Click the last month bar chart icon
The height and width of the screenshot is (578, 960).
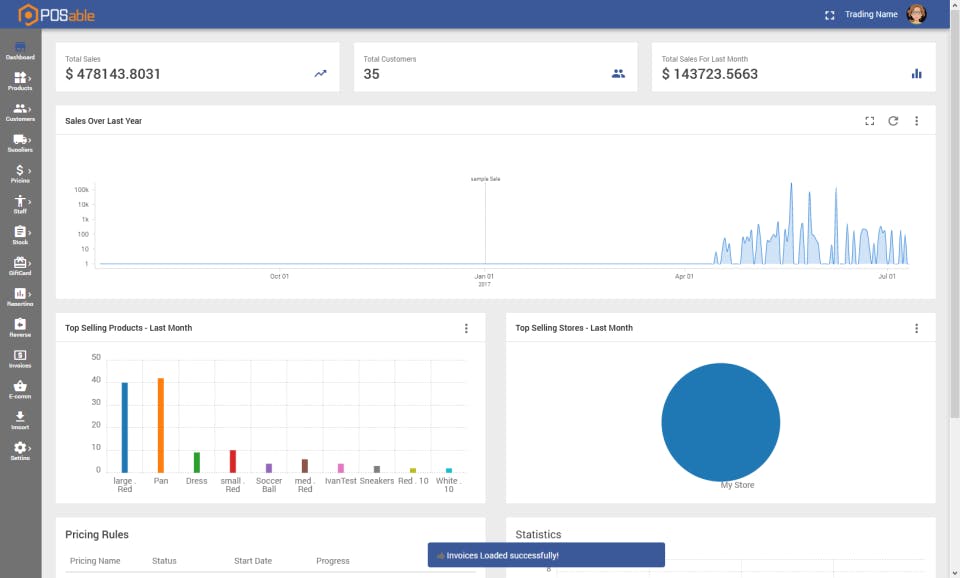917,74
